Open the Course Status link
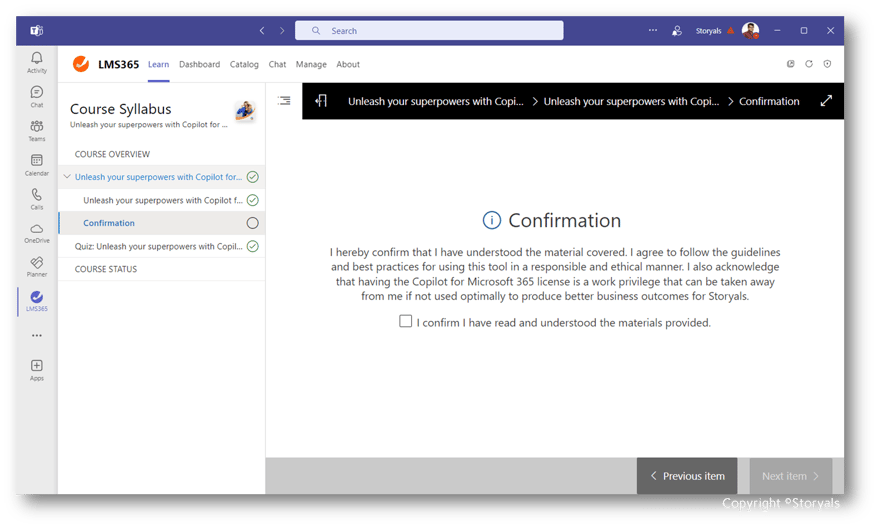877x527 pixels. [106, 269]
